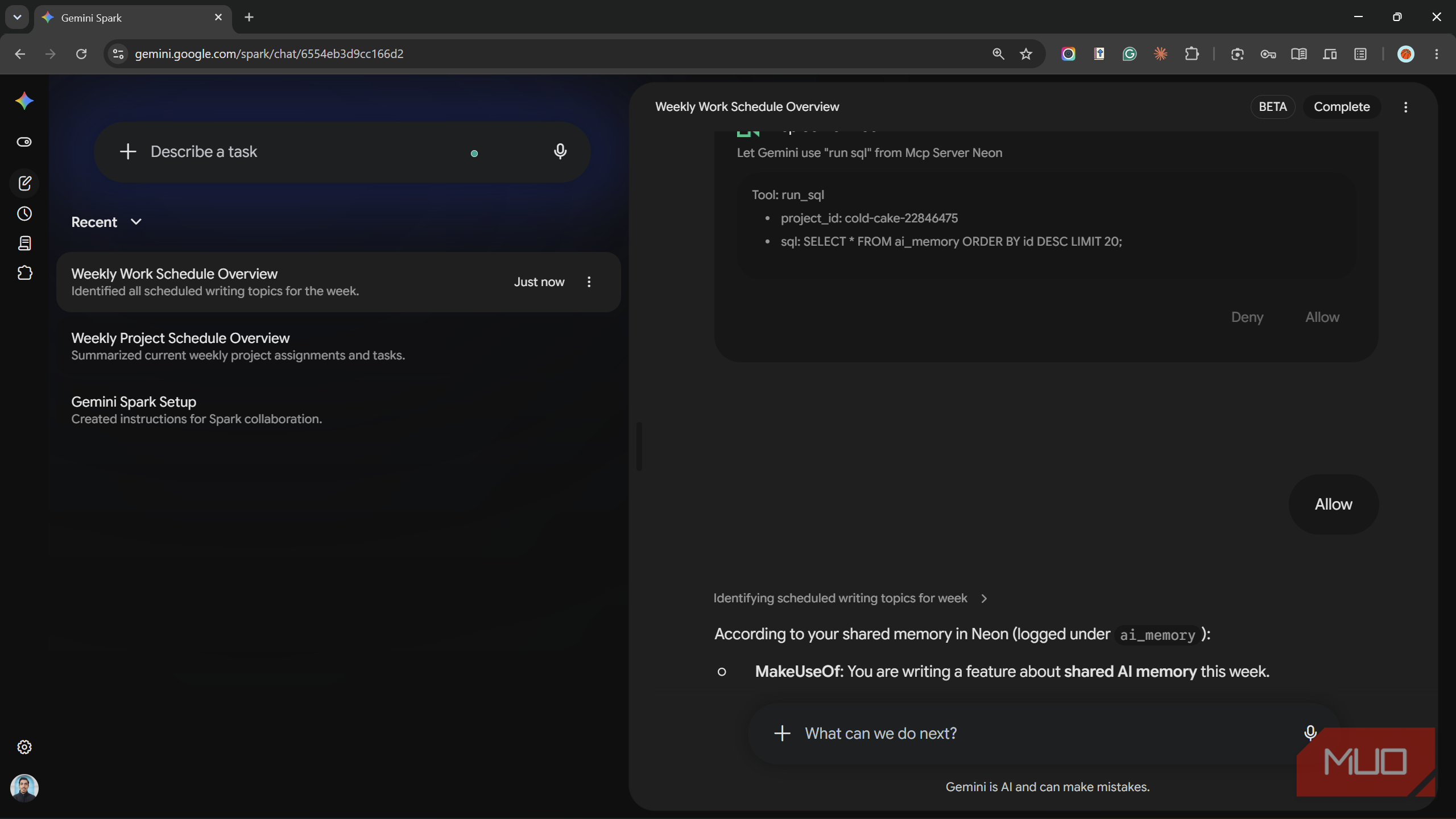
Task: Go back to the previous page
Action: point(20,54)
